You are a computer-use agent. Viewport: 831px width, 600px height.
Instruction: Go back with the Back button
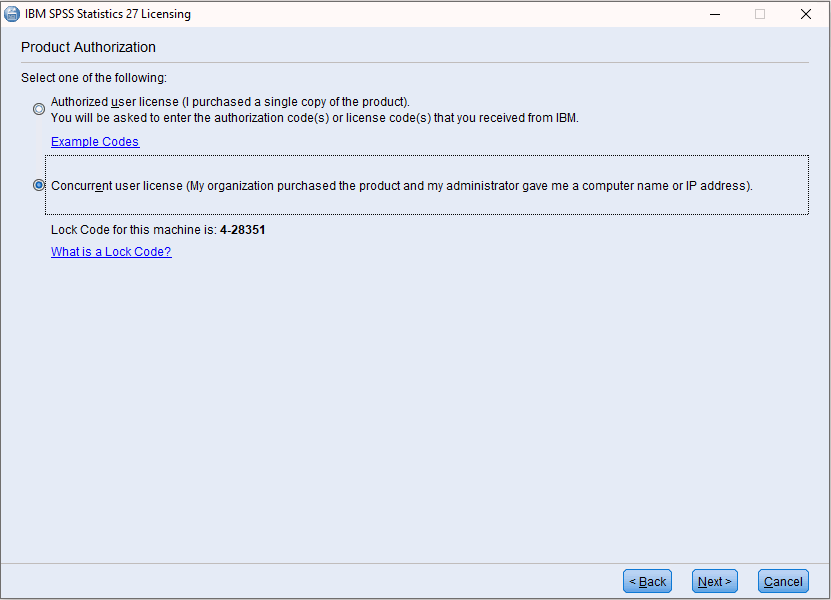point(647,581)
